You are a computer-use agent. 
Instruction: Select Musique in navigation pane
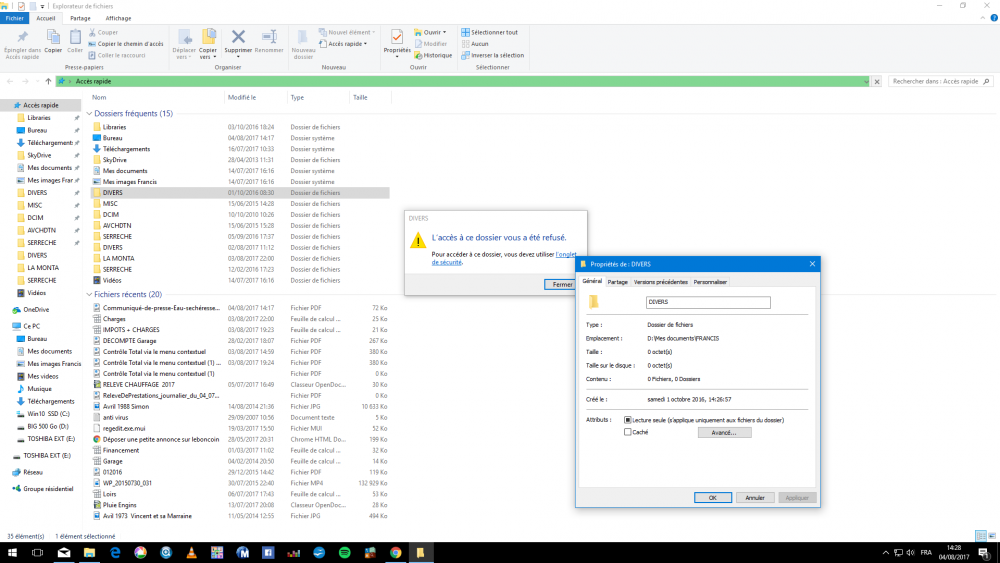coord(39,389)
